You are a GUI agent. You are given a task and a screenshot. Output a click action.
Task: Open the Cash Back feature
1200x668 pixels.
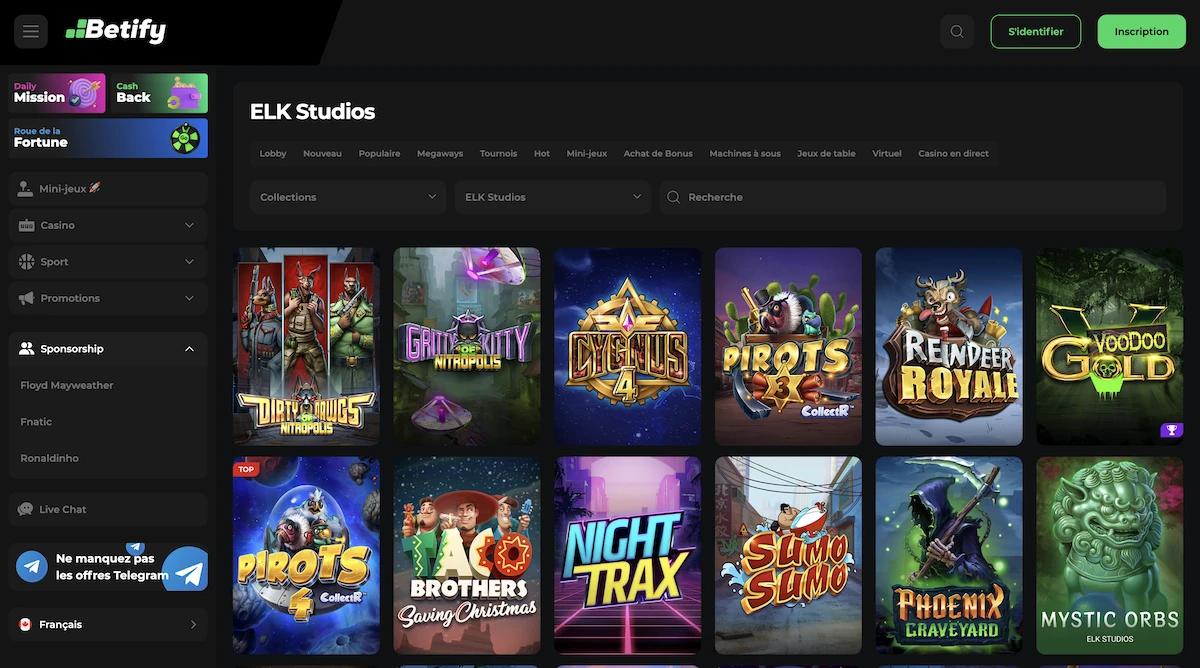160,92
